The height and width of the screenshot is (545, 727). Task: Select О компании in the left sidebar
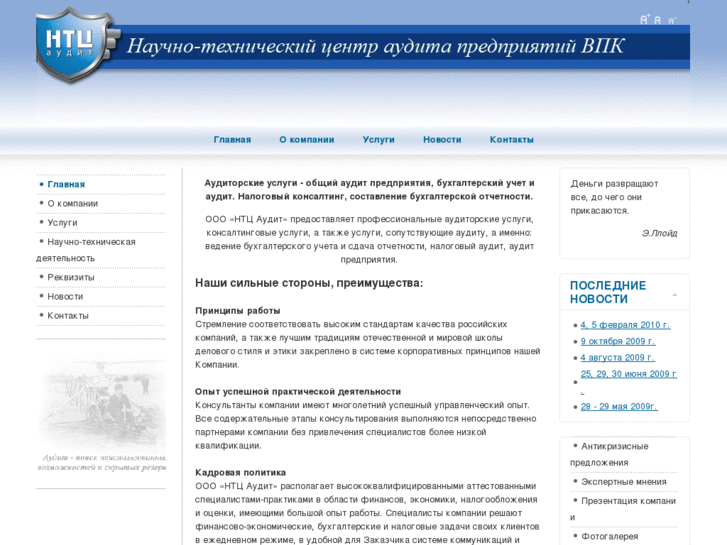72,204
